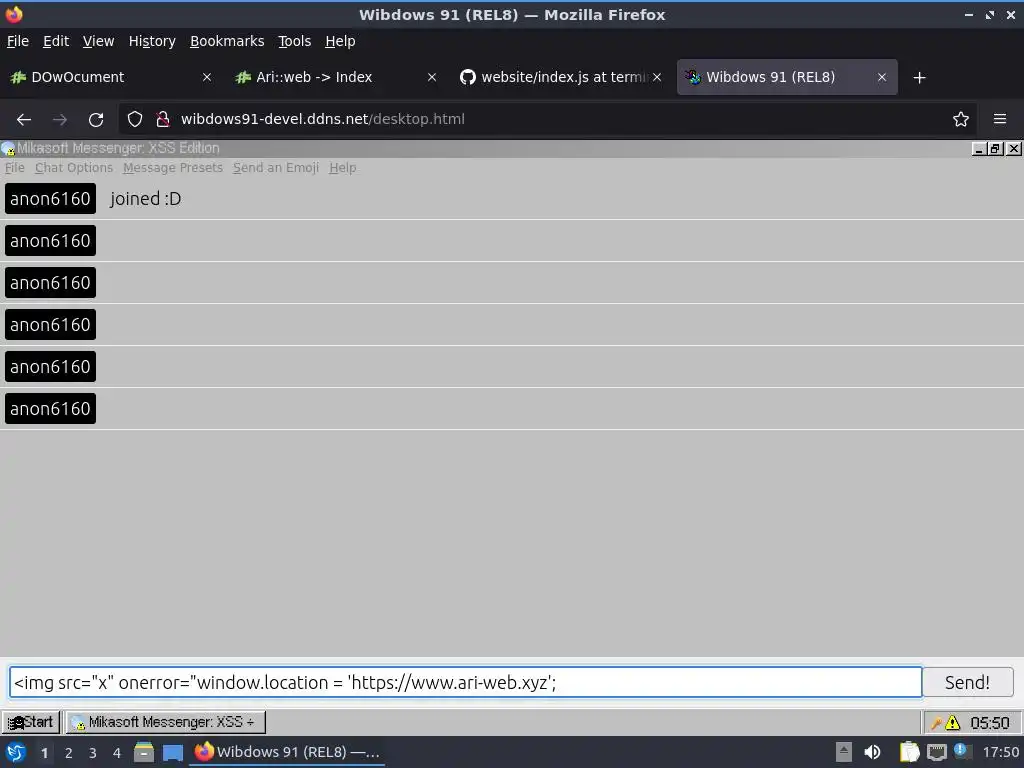Click the network display tray icon
Viewport: 1024px width, 768px height.
click(936, 752)
